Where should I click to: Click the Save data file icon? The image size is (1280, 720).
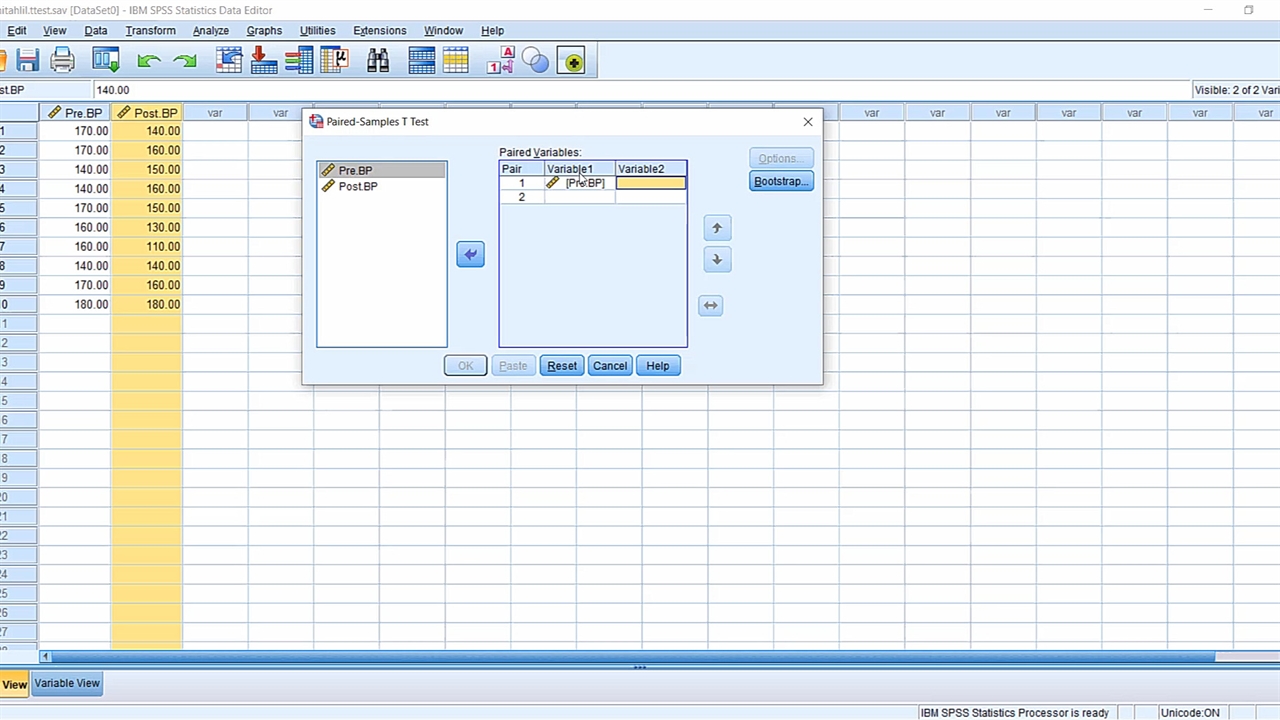click(x=27, y=62)
